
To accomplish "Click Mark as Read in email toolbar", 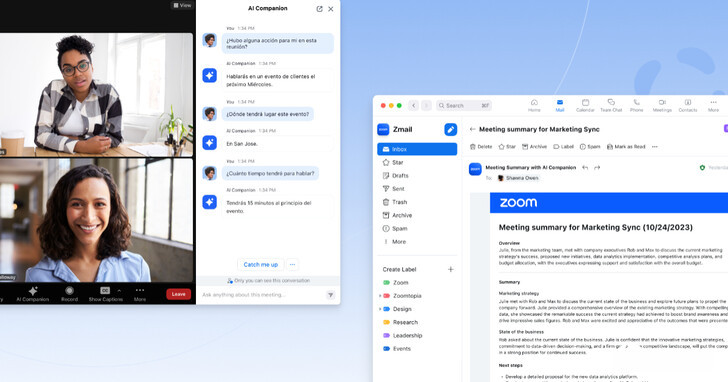I will click(626, 147).
